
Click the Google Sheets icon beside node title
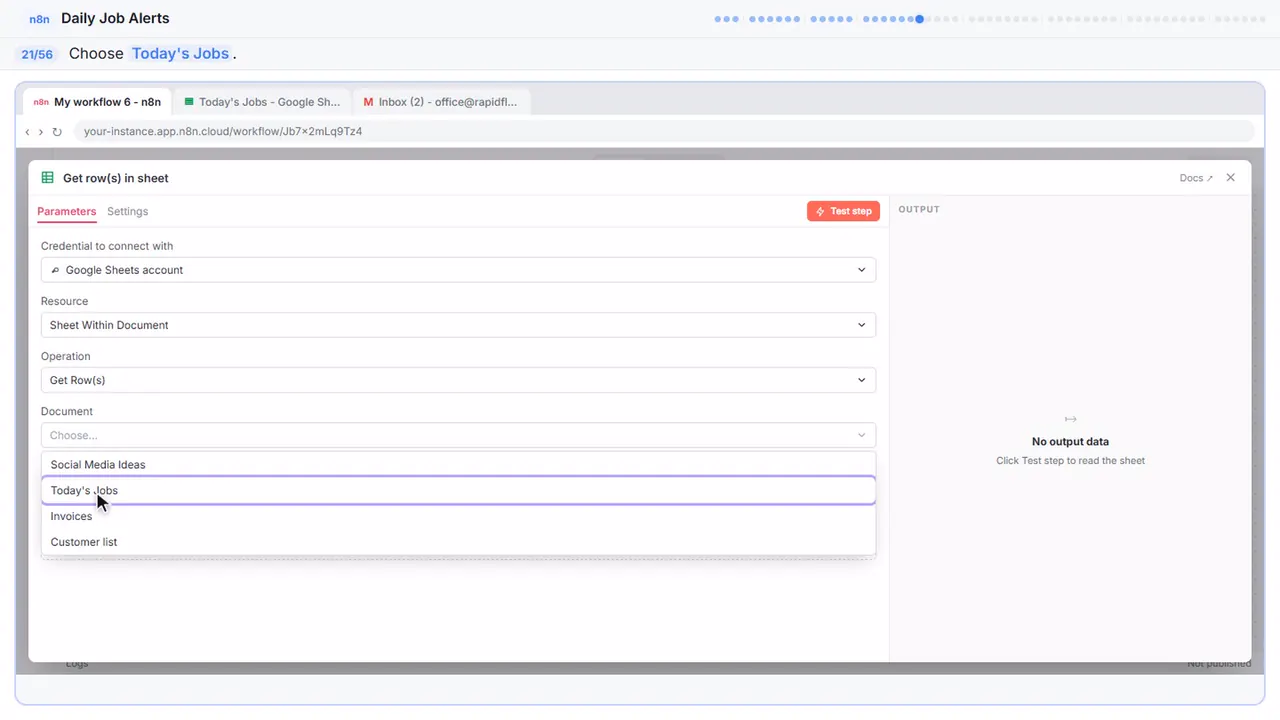[x=47, y=178]
